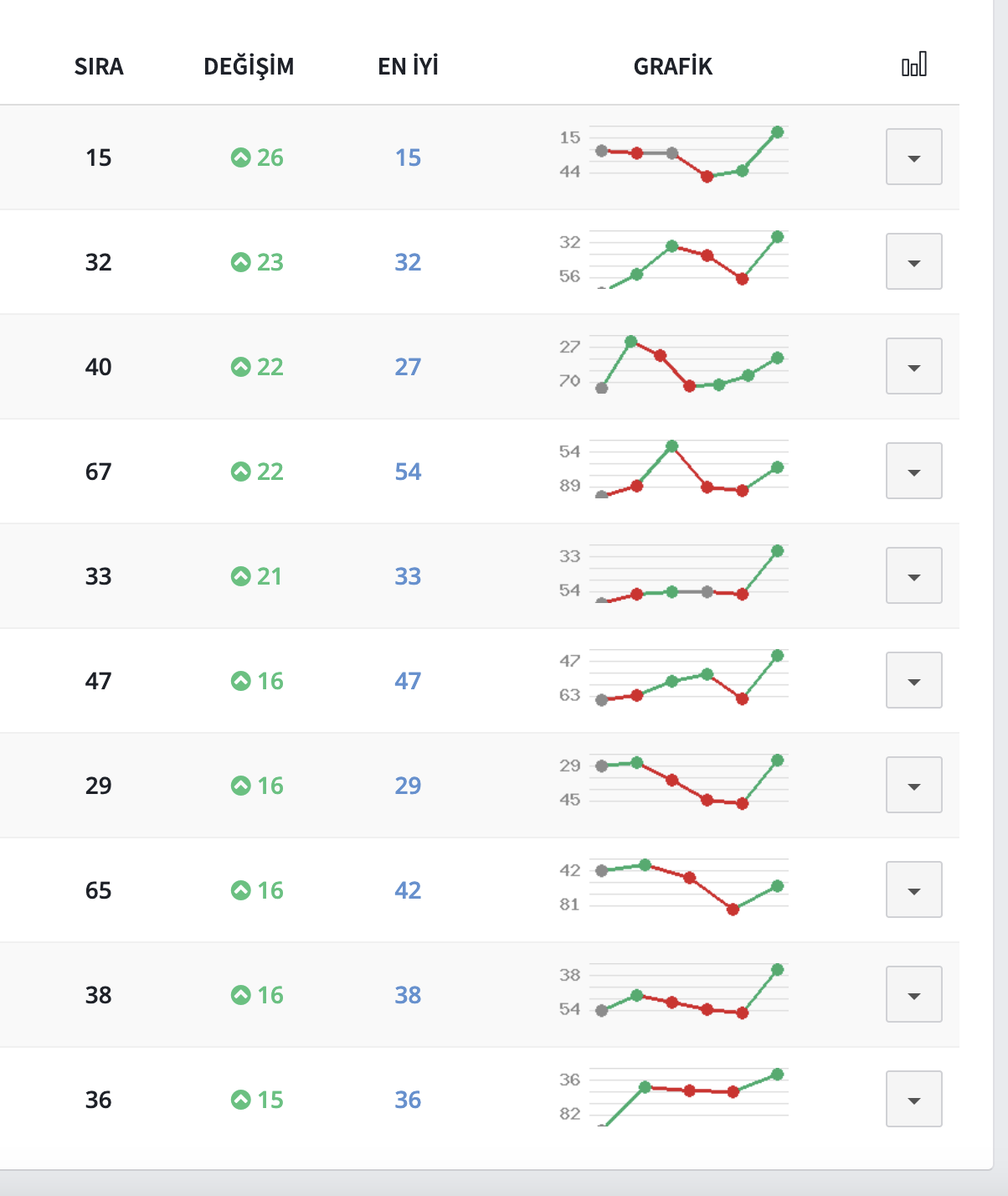Open best rank link 54
Image resolution: width=1008 pixels, height=1196 pixels.
pyautogui.click(x=408, y=472)
